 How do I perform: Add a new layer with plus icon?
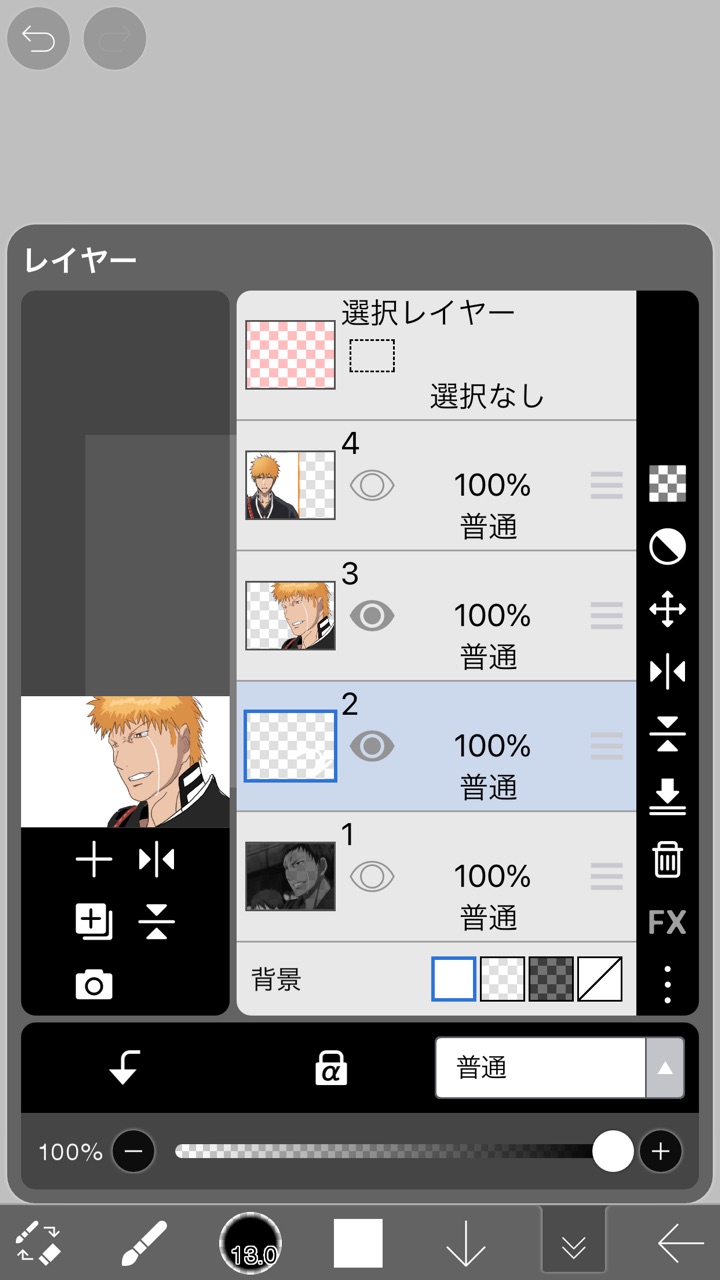point(94,860)
